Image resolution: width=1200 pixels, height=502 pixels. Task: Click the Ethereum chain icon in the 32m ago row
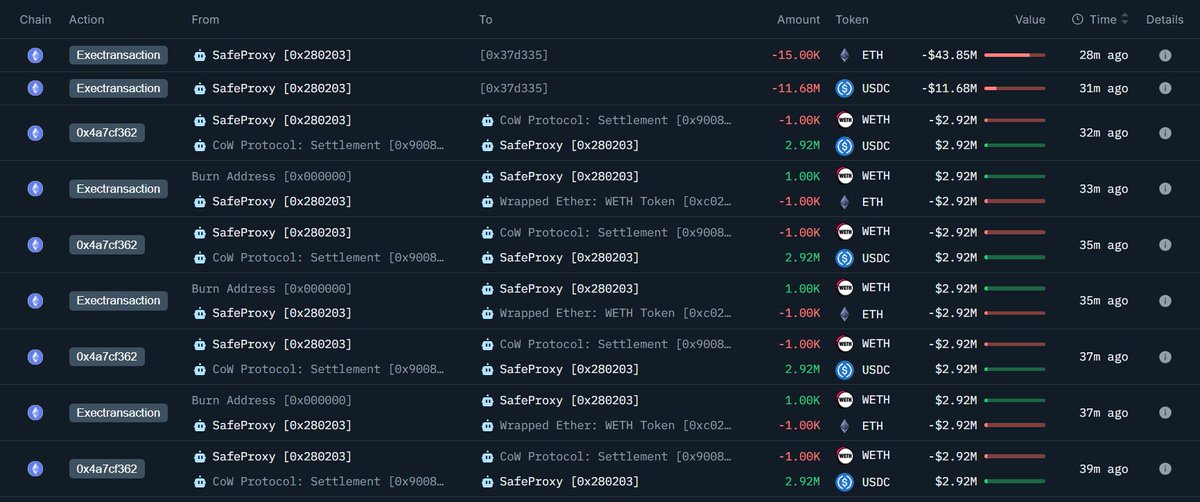click(35, 132)
